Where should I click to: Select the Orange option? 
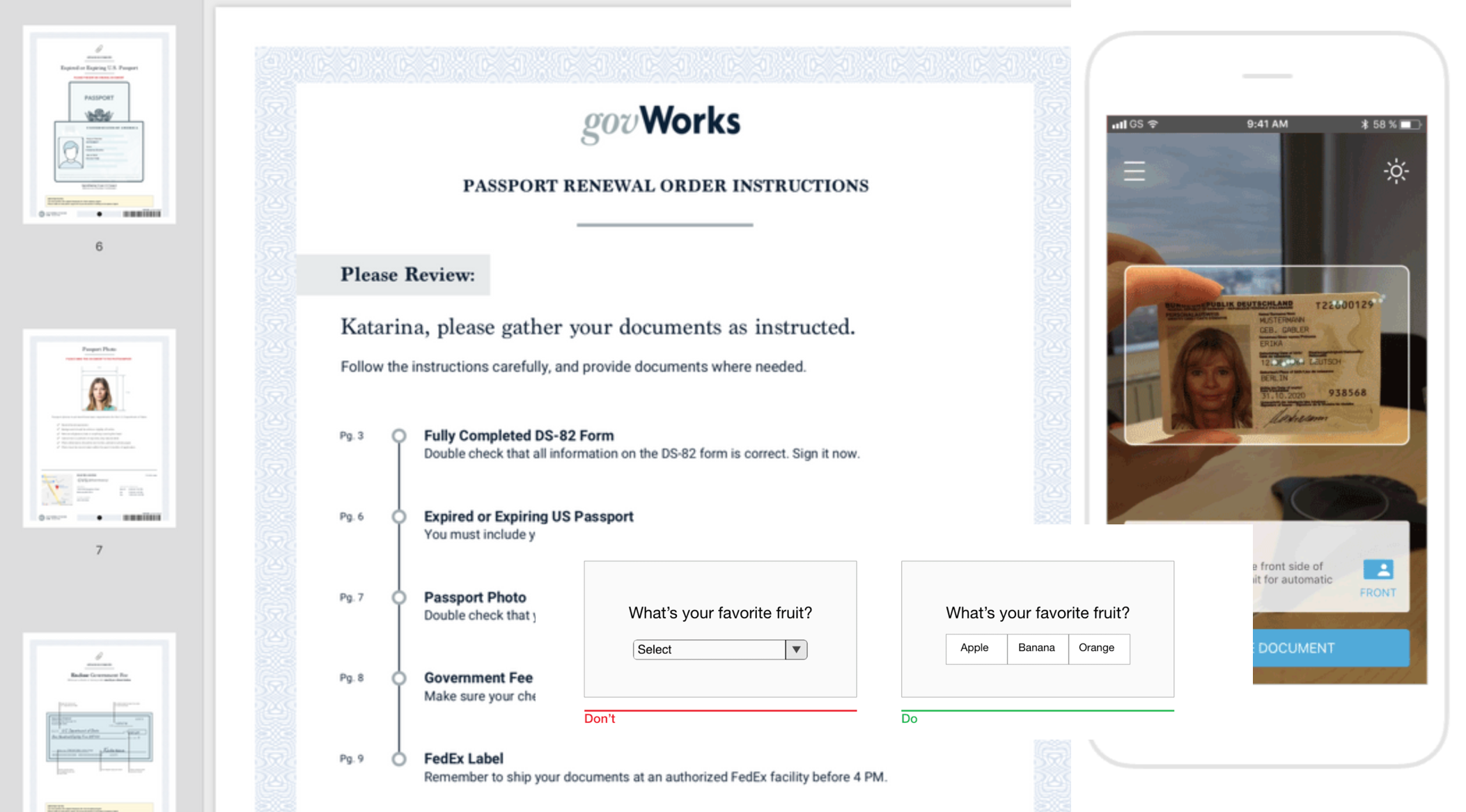(x=1097, y=648)
